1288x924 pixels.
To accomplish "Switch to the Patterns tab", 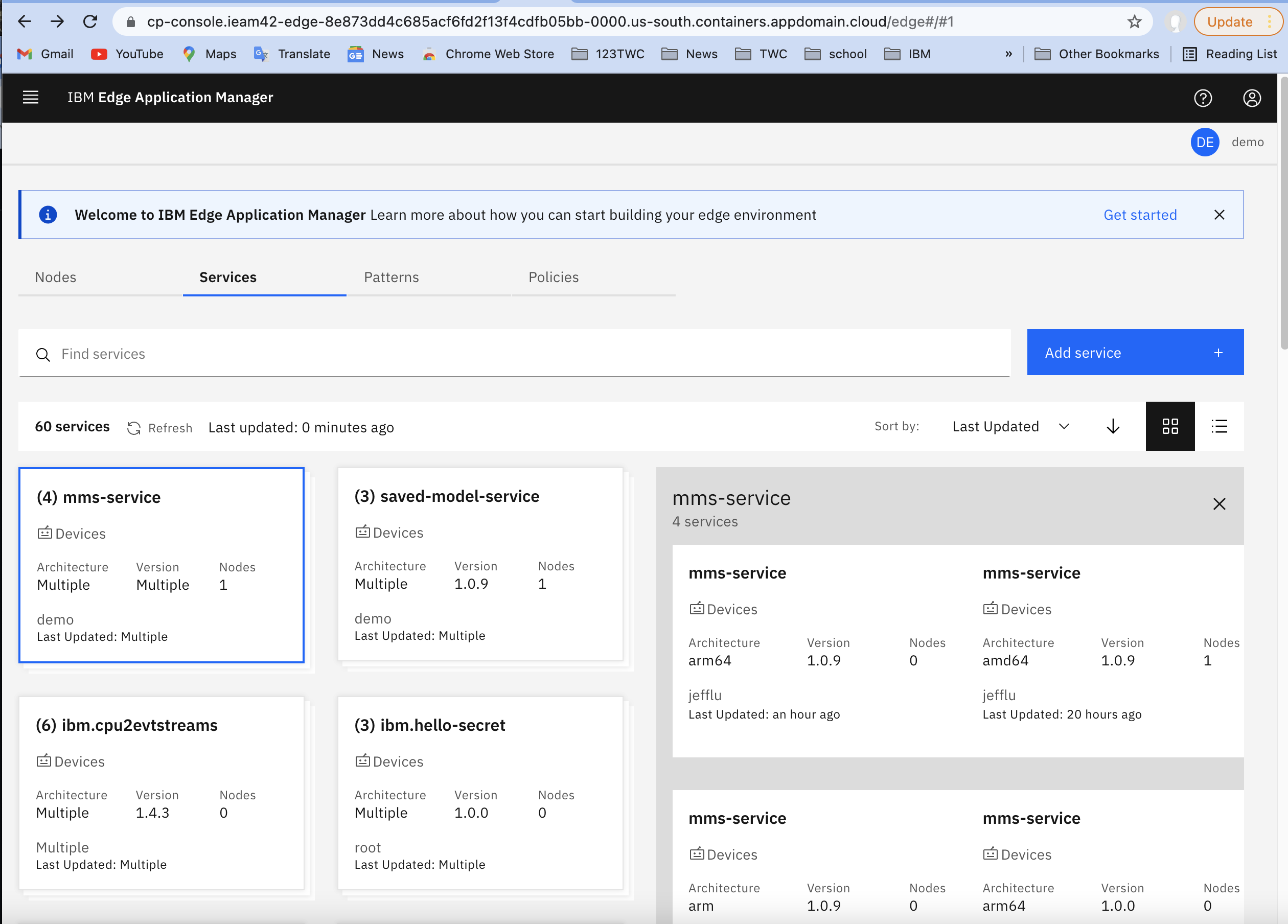I will coord(390,277).
